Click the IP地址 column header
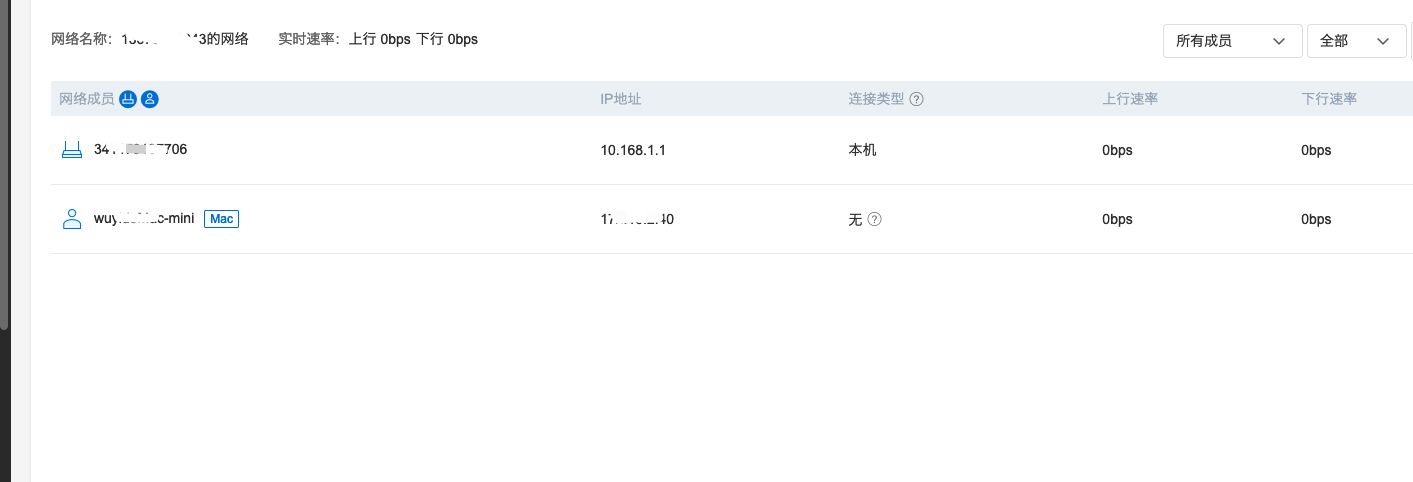 click(x=620, y=99)
